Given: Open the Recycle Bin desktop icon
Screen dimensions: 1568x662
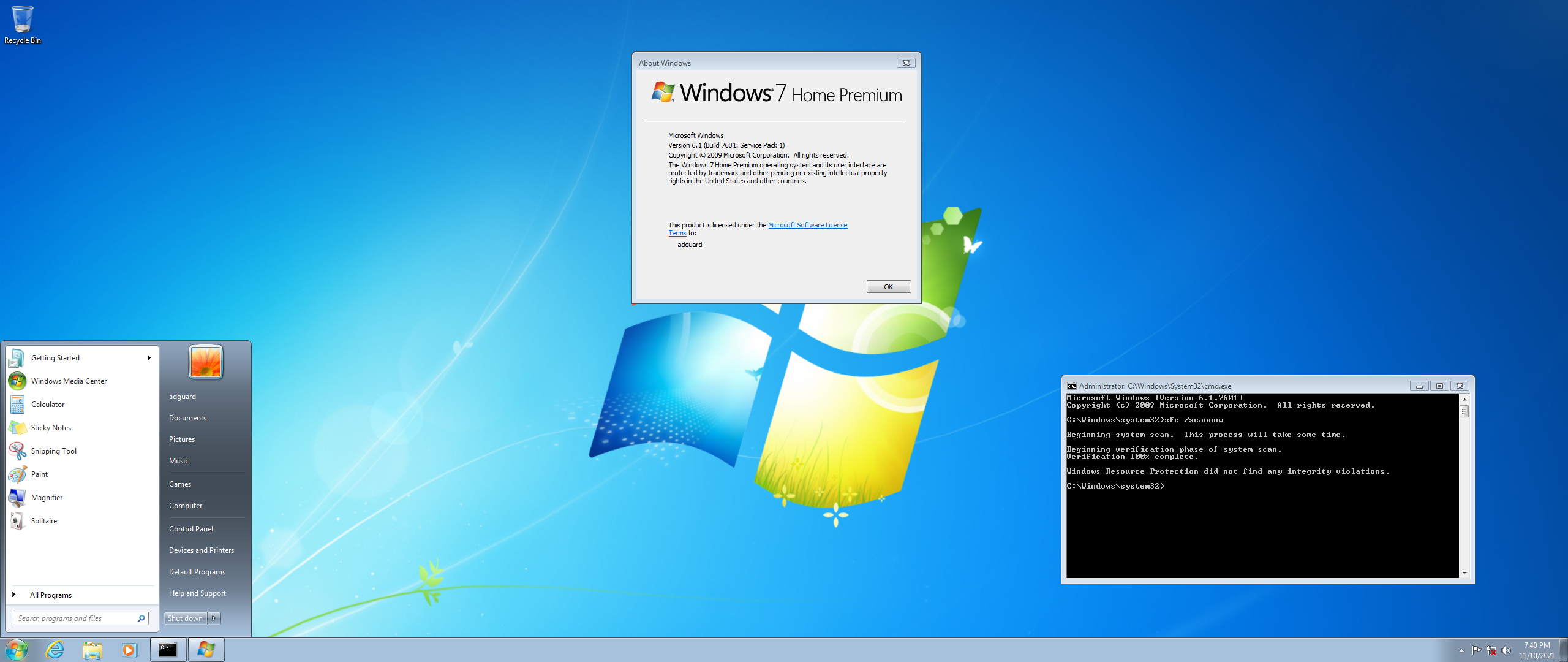Looking at the screenshot, I should pyautogui.click(x=22, y=25).
